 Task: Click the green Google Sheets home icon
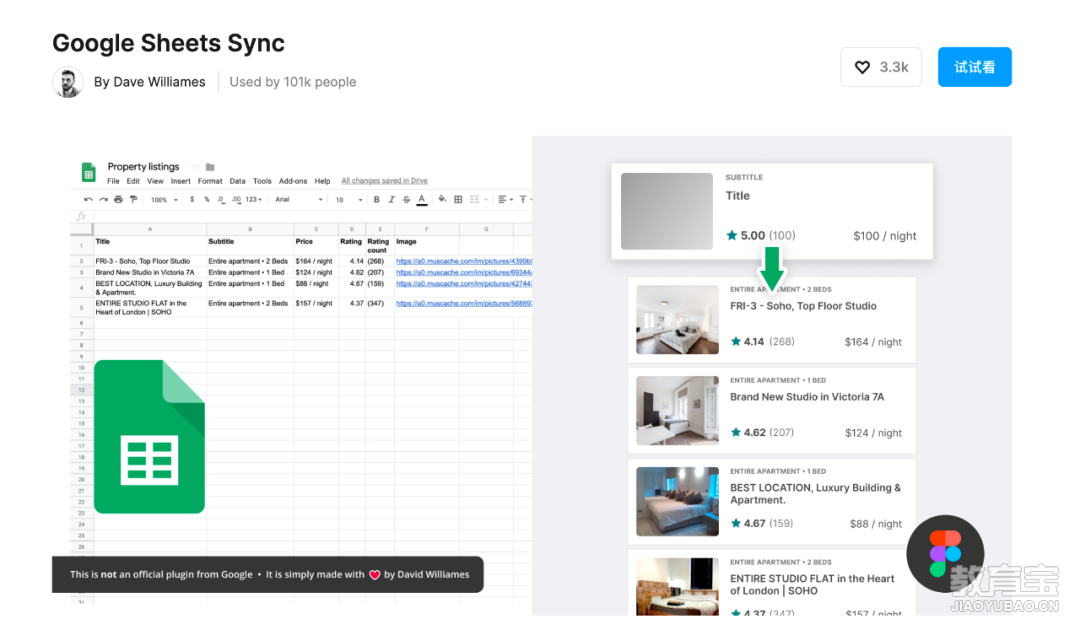89,172
